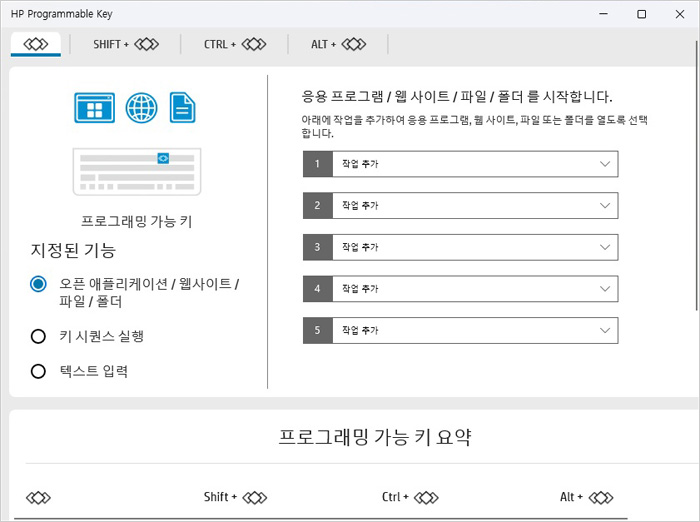The image size is (700, 522).
Task: Open the 작업 추가 dropdown number 2
Action: [460, 205]
